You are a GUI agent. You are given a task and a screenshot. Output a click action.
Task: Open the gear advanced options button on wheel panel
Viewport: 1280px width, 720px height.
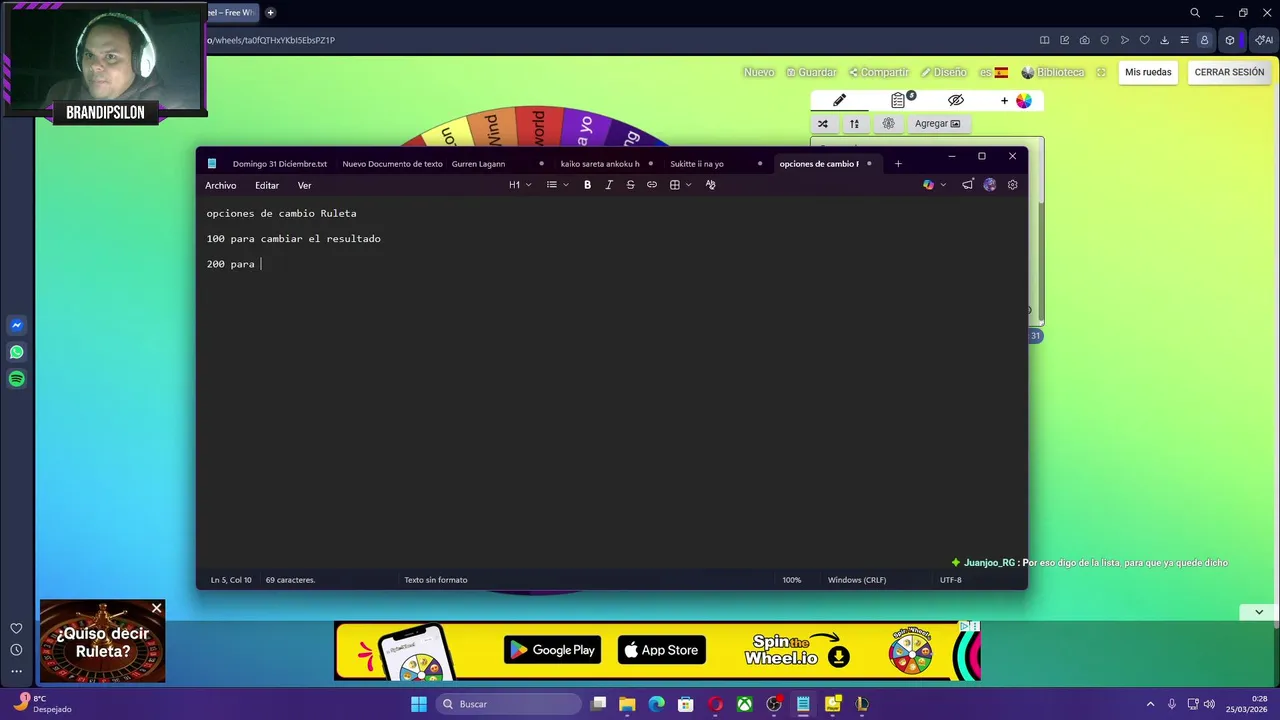[x=888, y=124]
